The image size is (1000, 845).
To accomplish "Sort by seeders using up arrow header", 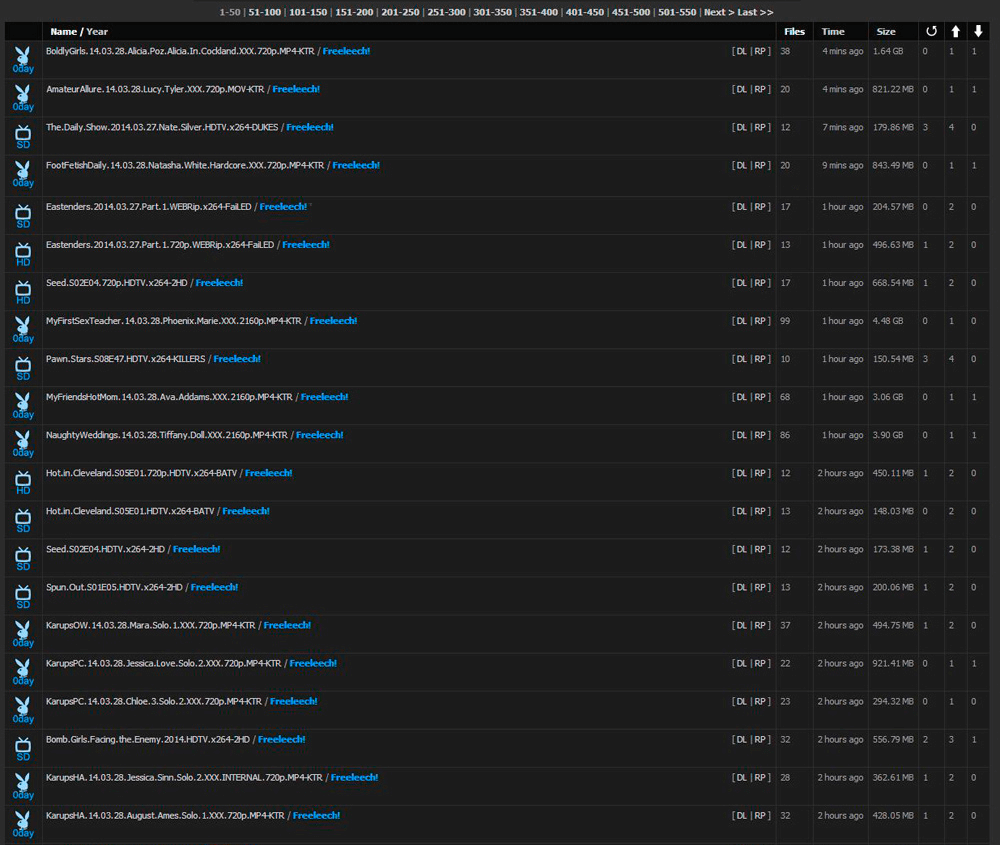I will pos(955,31).
